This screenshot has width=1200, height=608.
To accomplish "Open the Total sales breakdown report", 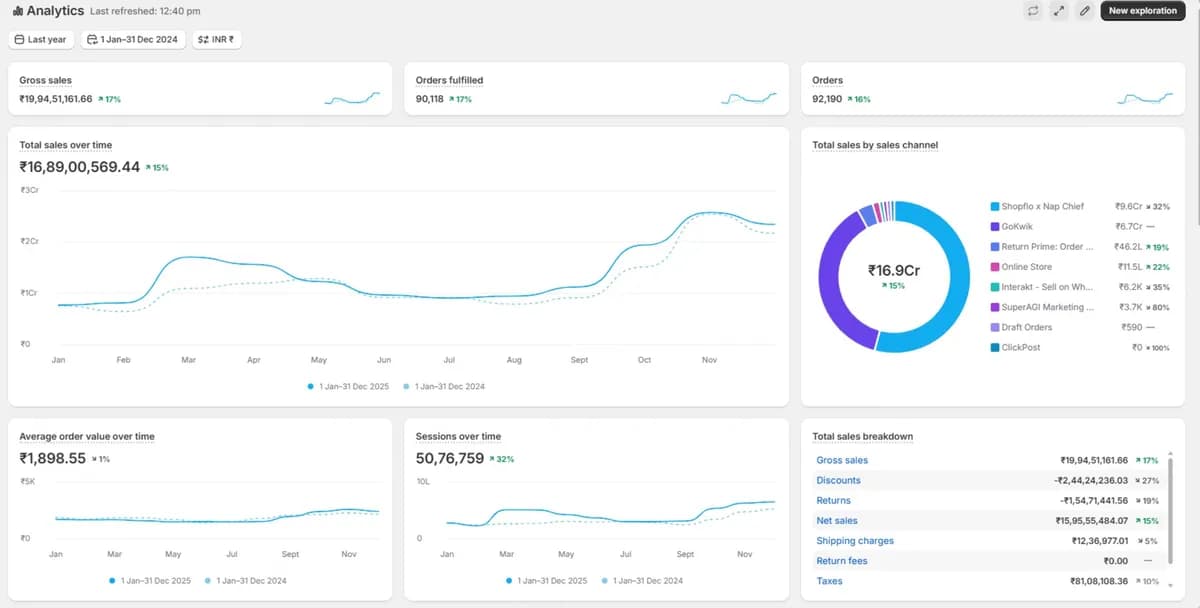I will tap(862, 436).
